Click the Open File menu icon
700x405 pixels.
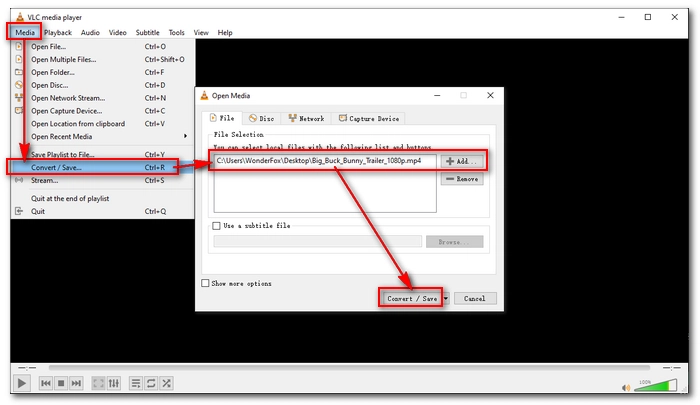(x=19, y=46)
